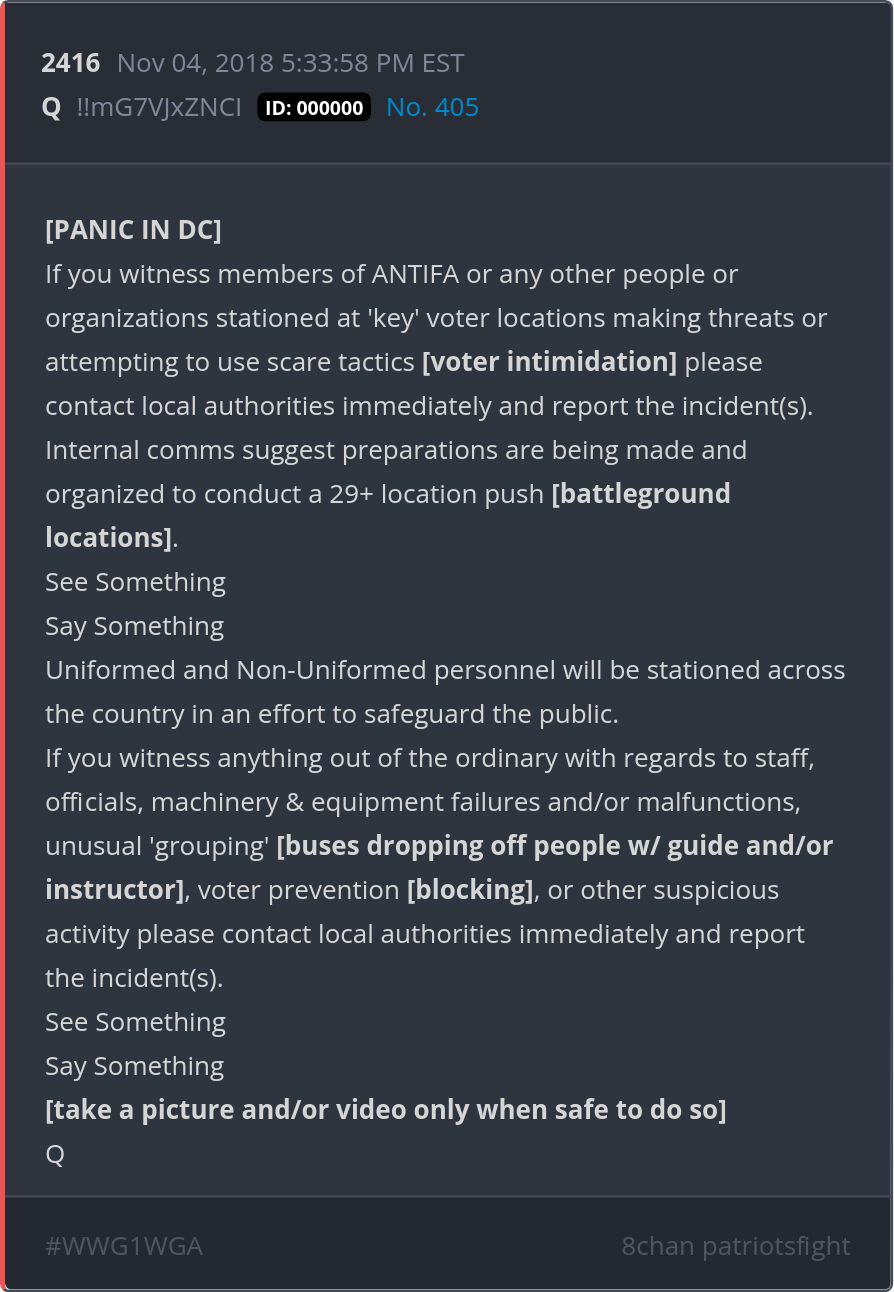Open the No. 405 link
This screenshot has height=1292, width=894.
point(432,107)
